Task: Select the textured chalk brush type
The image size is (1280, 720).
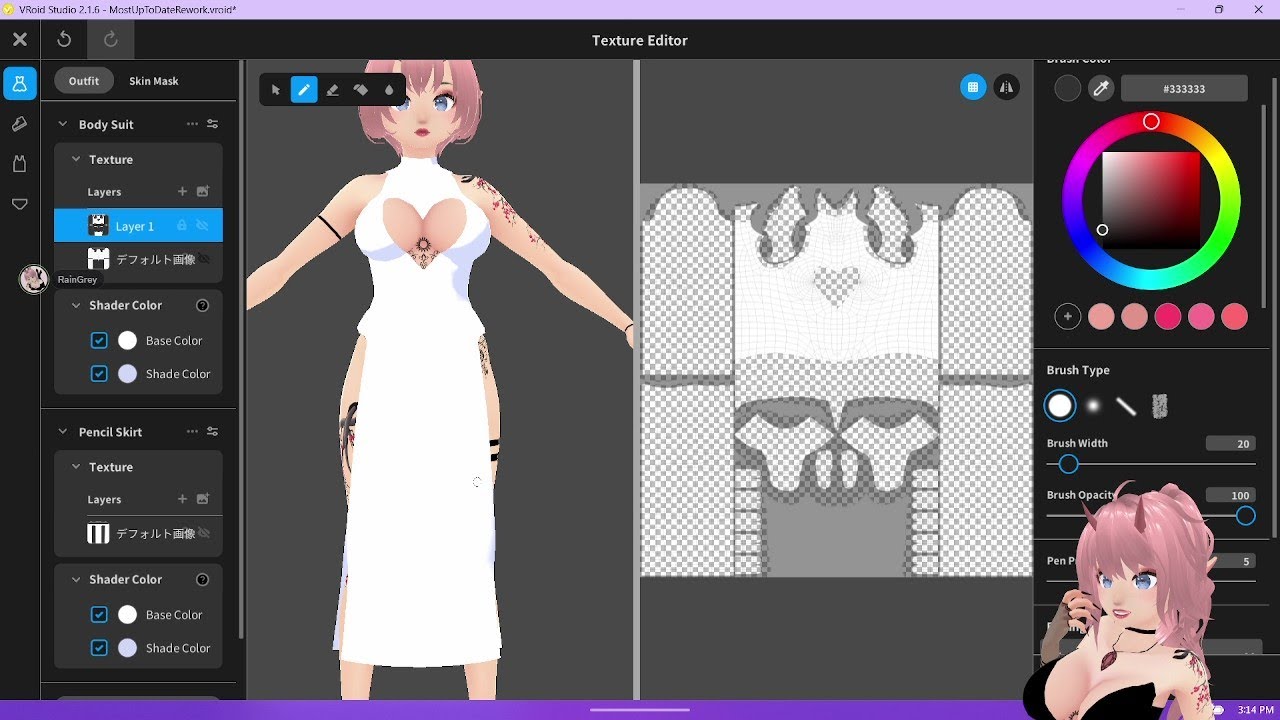Action: click(x=1159, y=406)
